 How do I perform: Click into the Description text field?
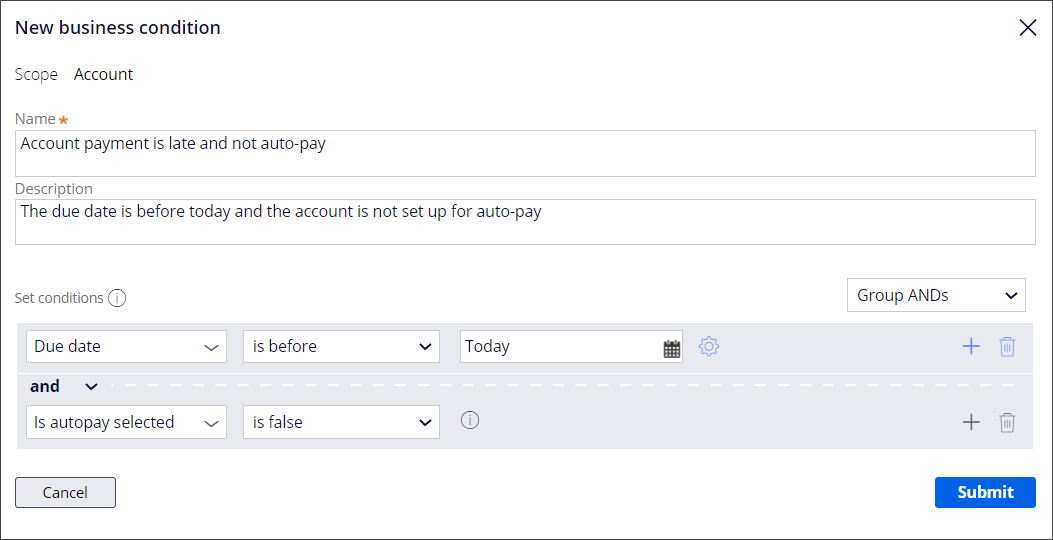pyautogui.click(x=525, y=222)
